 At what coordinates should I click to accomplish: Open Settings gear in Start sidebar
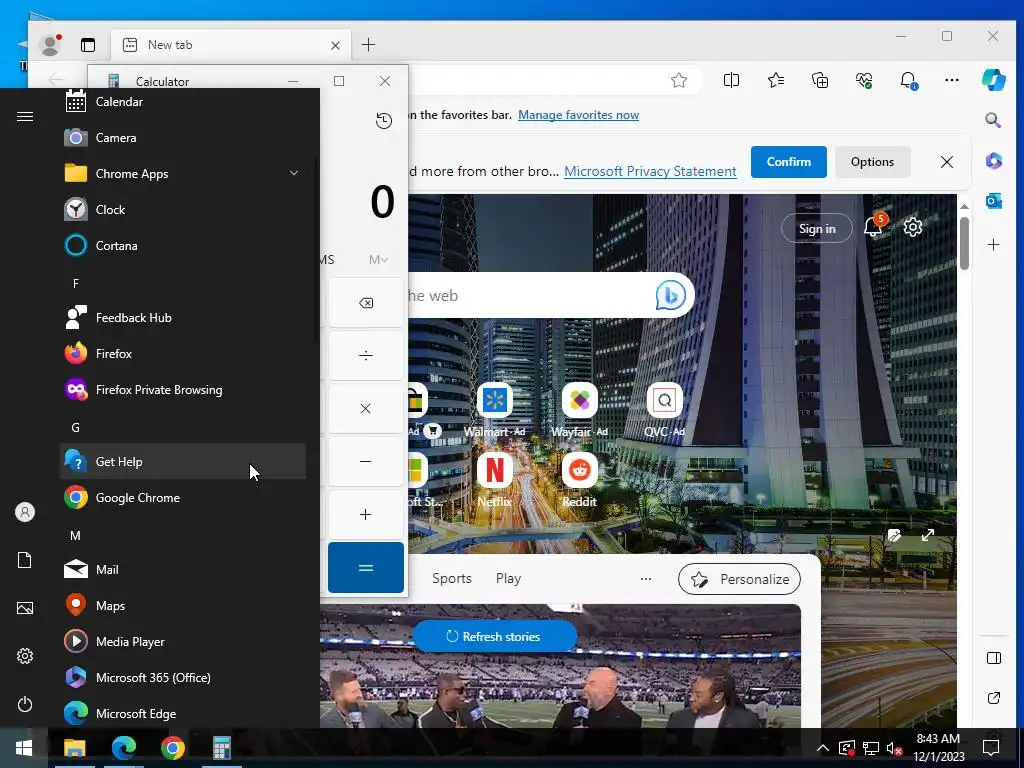(x=25, y=656)
